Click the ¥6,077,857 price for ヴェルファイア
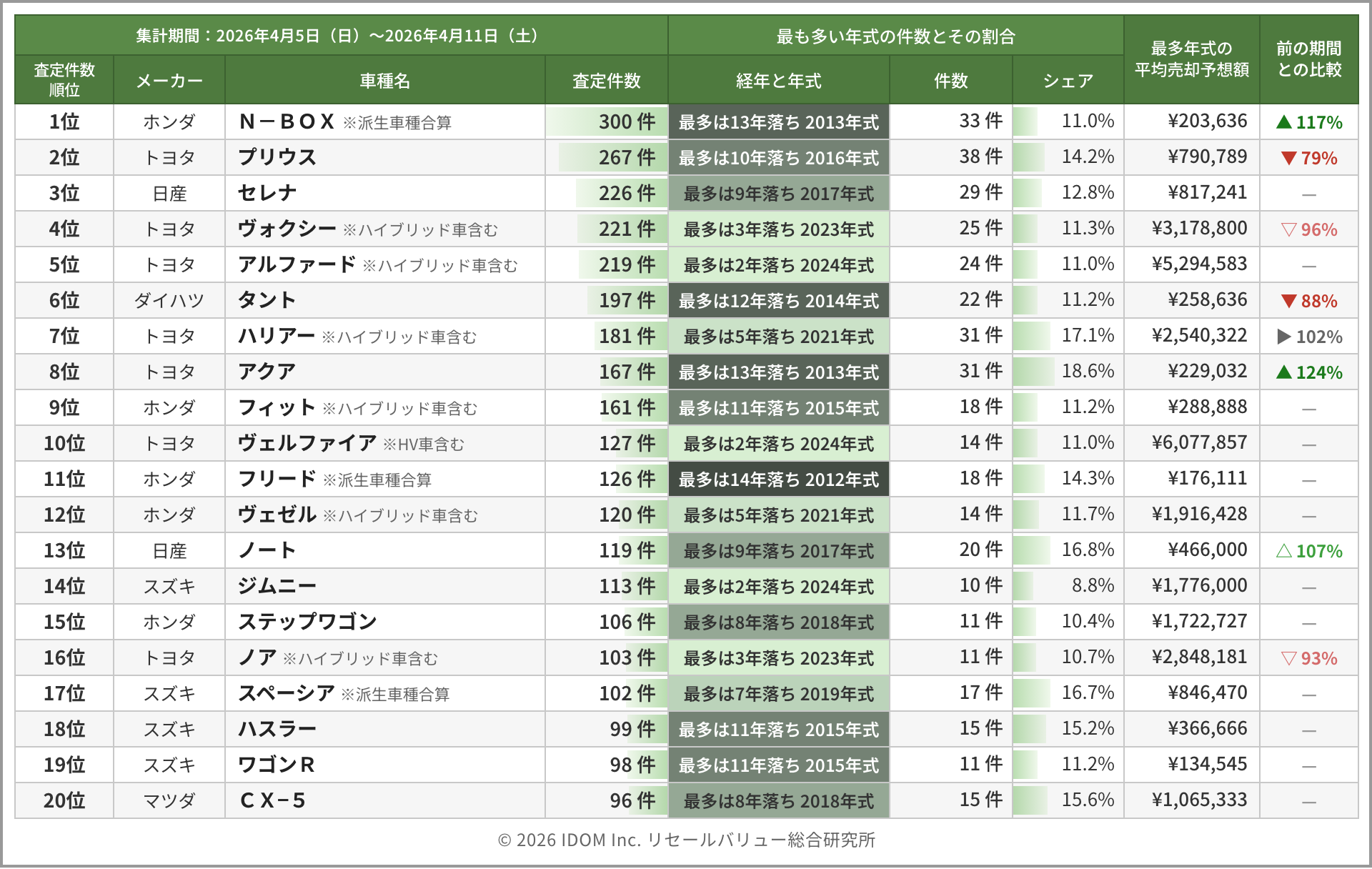Image resolution: width=1372 pixels, height=869 pixels. (x=1199, y=443)
